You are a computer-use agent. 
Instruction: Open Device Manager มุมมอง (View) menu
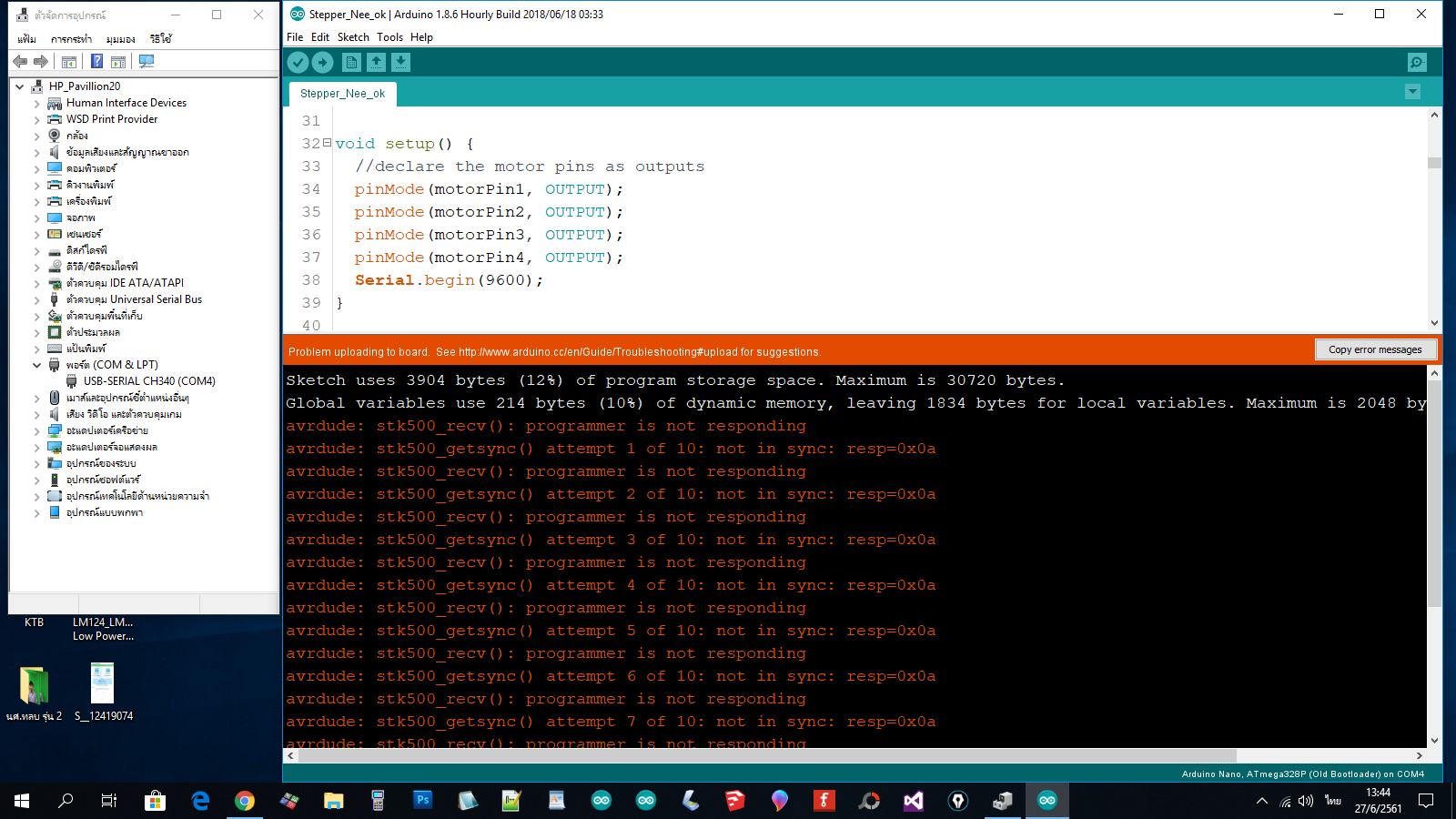[120, 39]
